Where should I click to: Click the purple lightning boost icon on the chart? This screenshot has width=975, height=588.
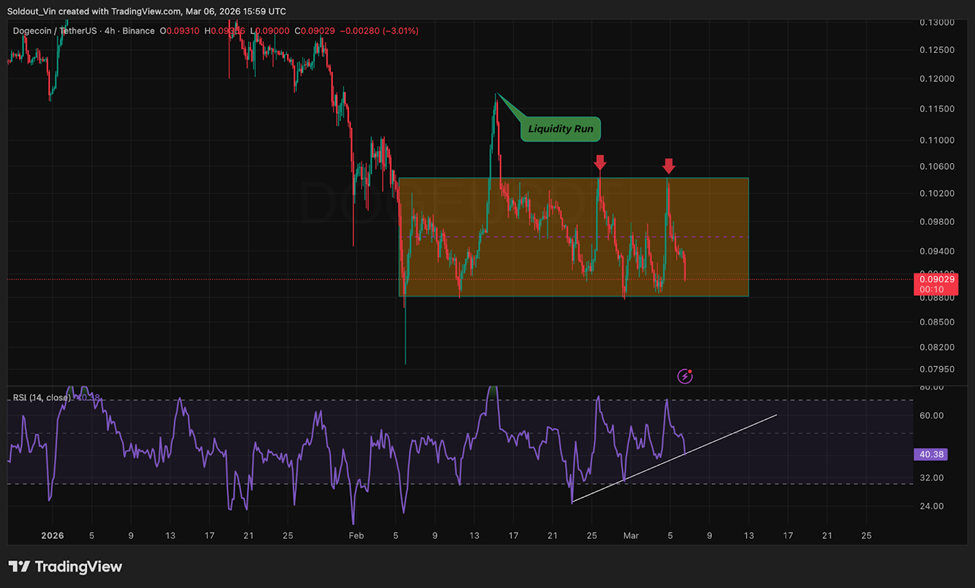[x=686, y=375]
